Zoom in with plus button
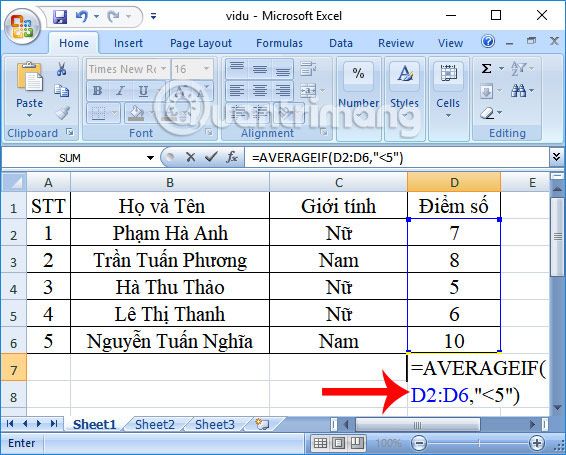This screenshot has height=455, width=566. [x=537, y=443]
